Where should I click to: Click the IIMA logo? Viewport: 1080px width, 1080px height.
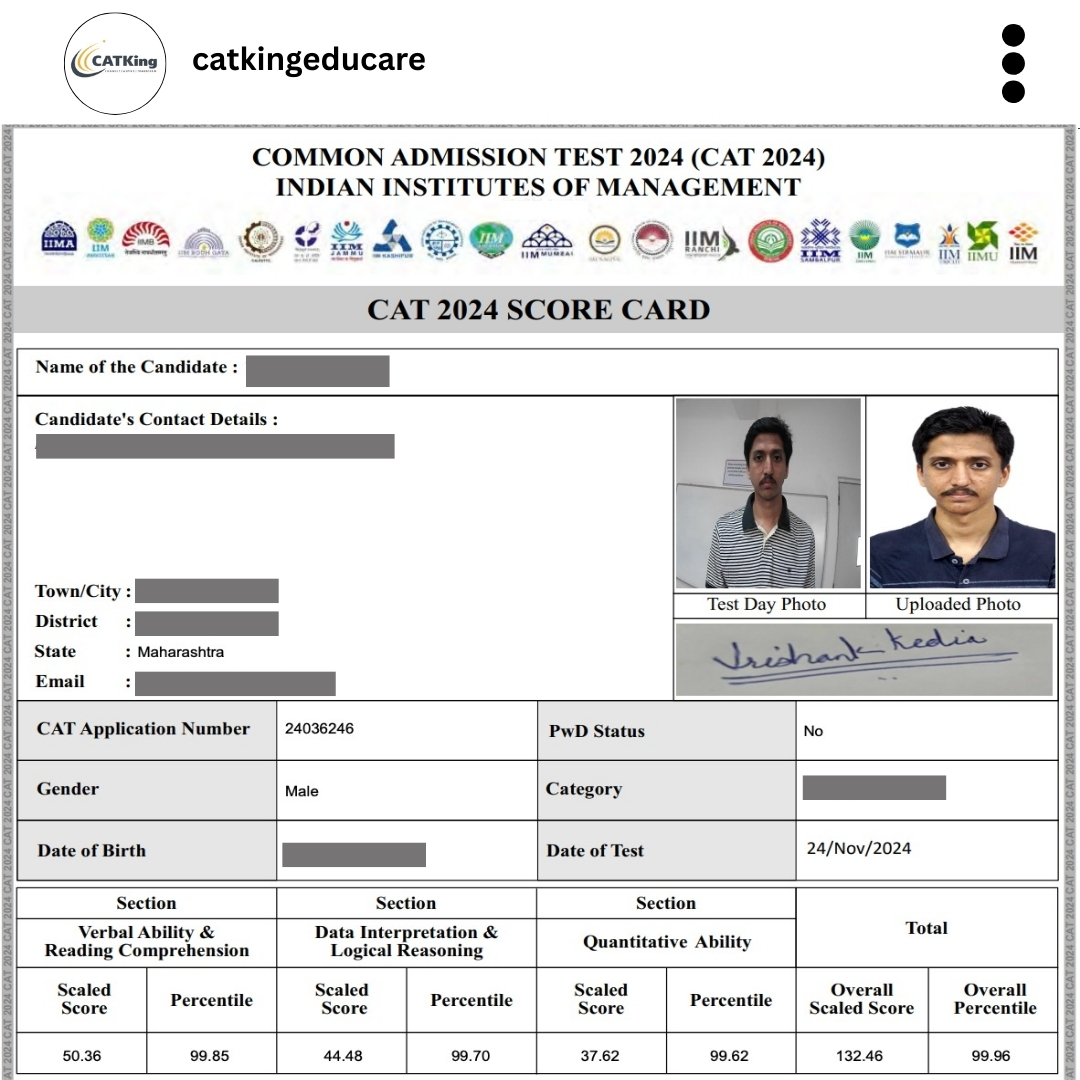(59, 239)
